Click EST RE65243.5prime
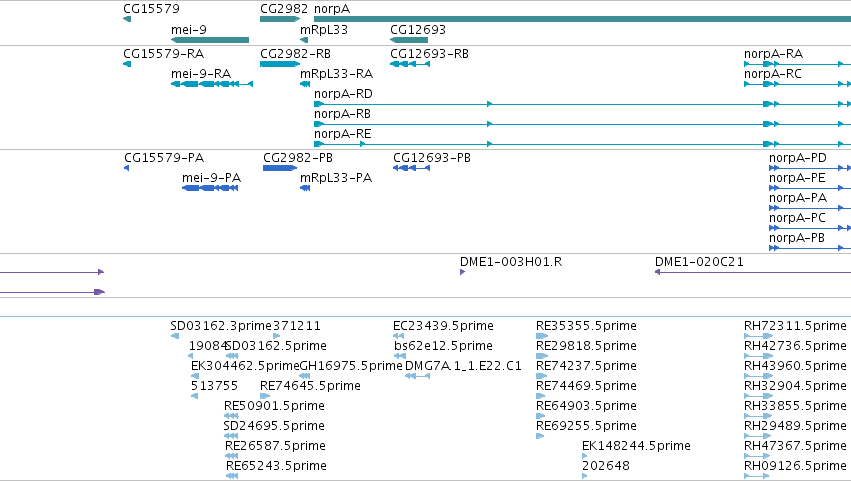Image resolution: width=851 pixels, height=481 pixels. click(276, 467)
